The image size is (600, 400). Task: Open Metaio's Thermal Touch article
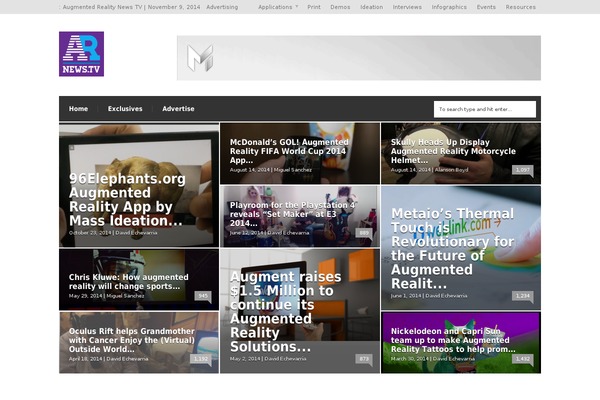coord(452,248)
